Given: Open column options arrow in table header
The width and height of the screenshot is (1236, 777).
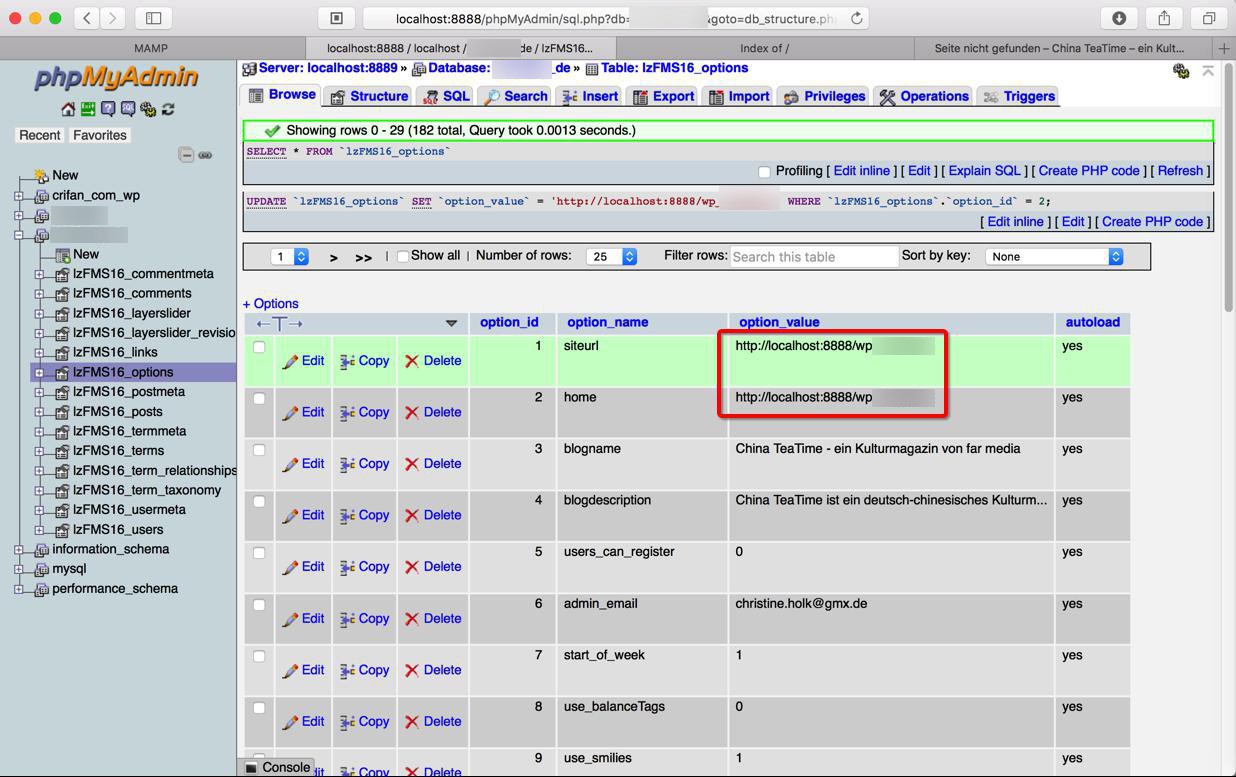Looking at the screenshot, I should (x=451, y=323).
